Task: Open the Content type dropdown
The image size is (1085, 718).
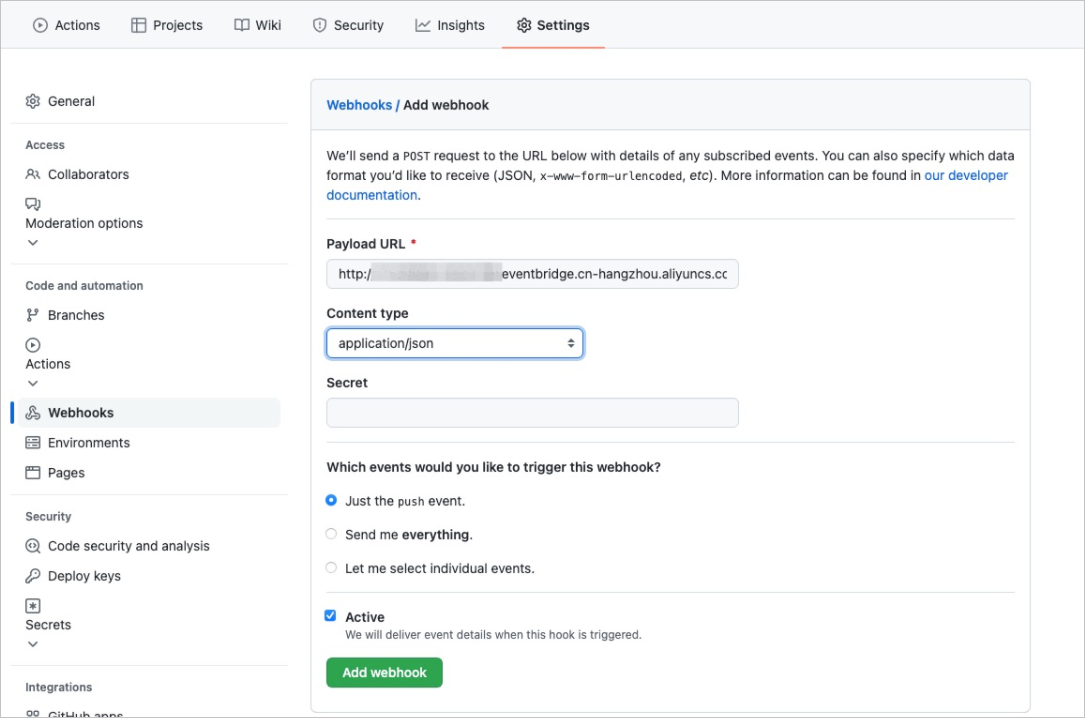Action: click(454, 343)
